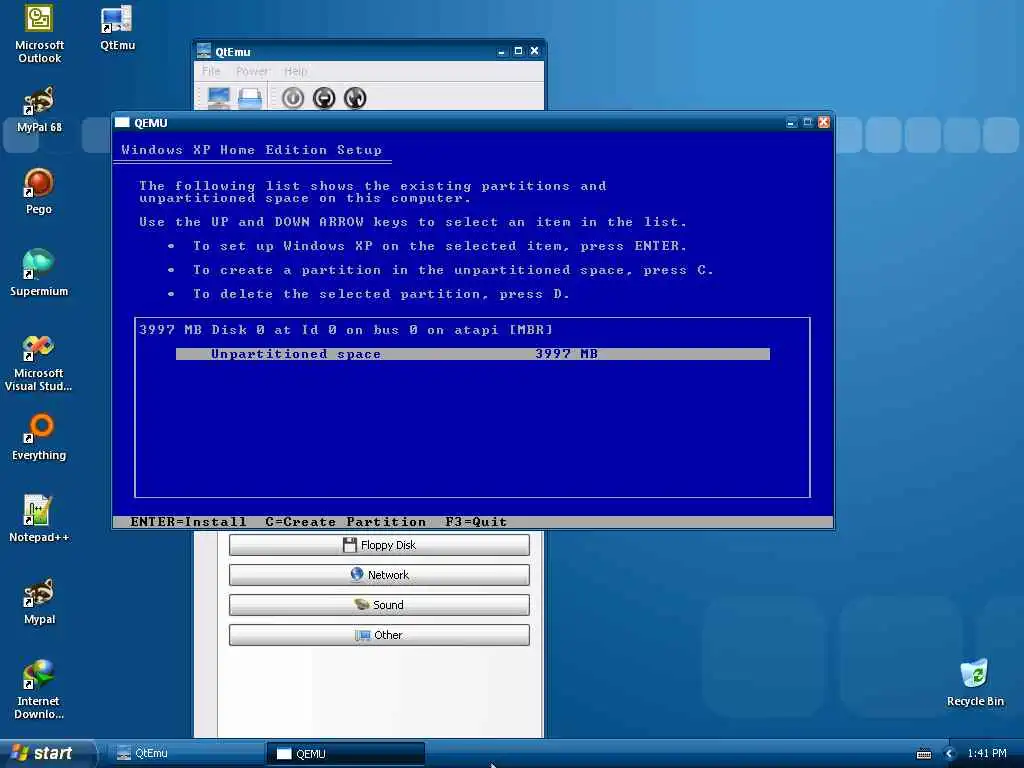Open the Power menu in QtEmu

point(252,71)
